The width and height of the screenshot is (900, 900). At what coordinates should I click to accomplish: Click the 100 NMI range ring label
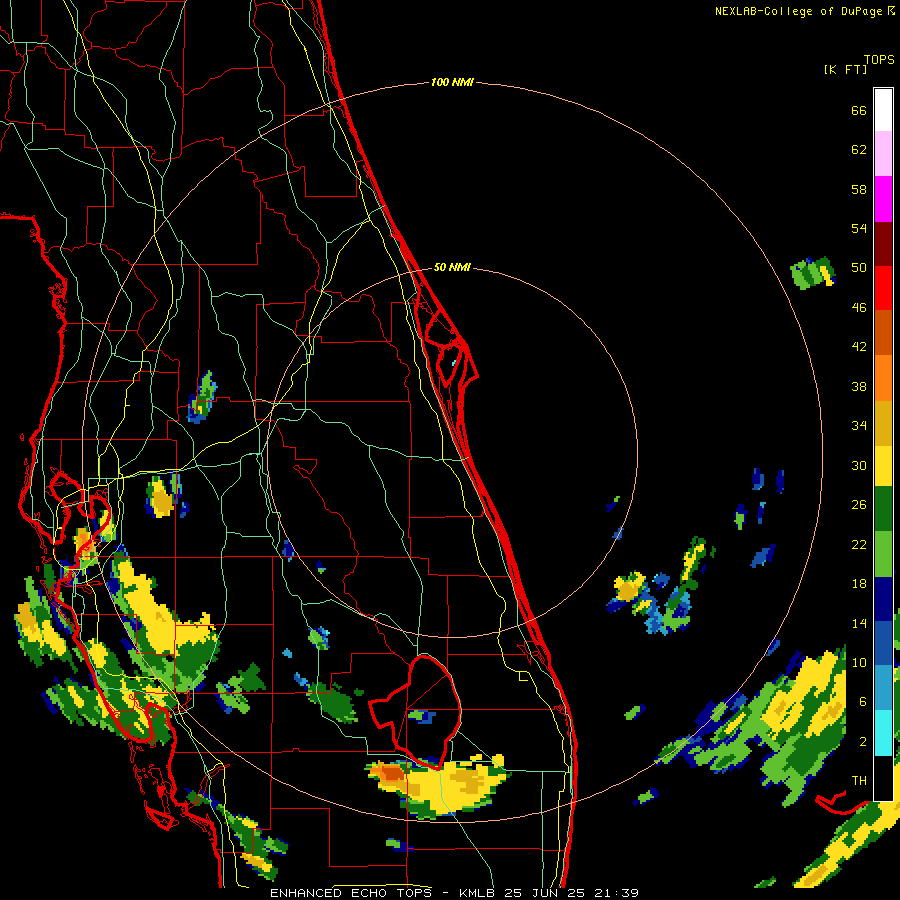452,83
